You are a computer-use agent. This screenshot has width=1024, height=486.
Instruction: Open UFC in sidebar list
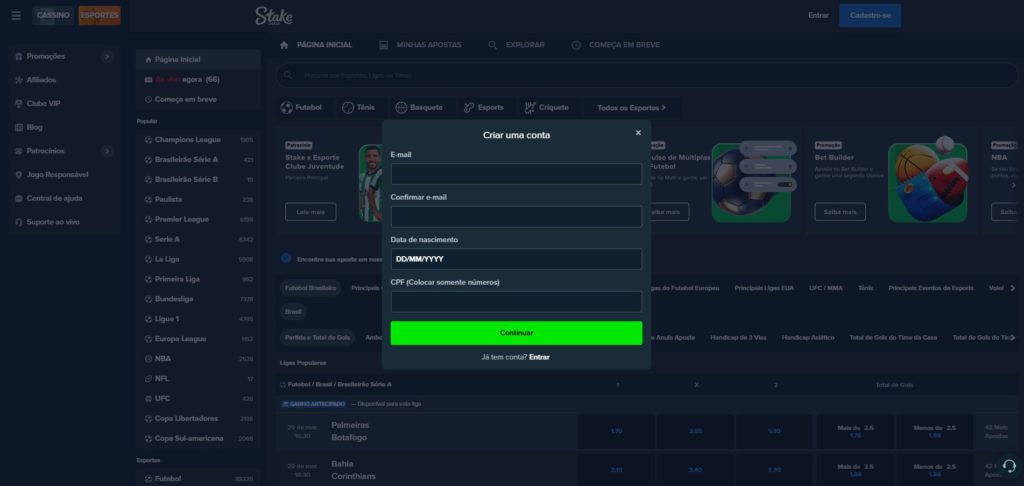point(198,398)
